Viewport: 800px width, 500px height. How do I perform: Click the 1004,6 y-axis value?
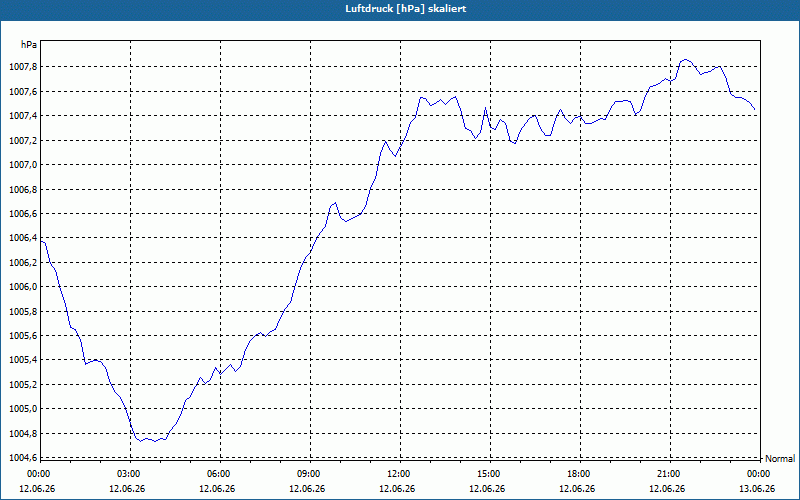23,459
